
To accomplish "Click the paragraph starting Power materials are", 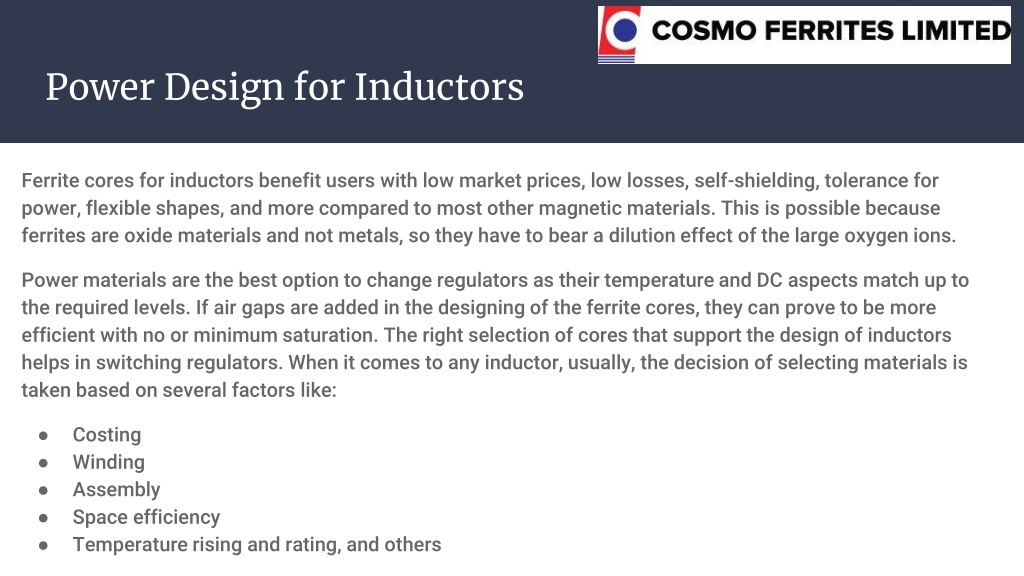I will tap(494, 335).
